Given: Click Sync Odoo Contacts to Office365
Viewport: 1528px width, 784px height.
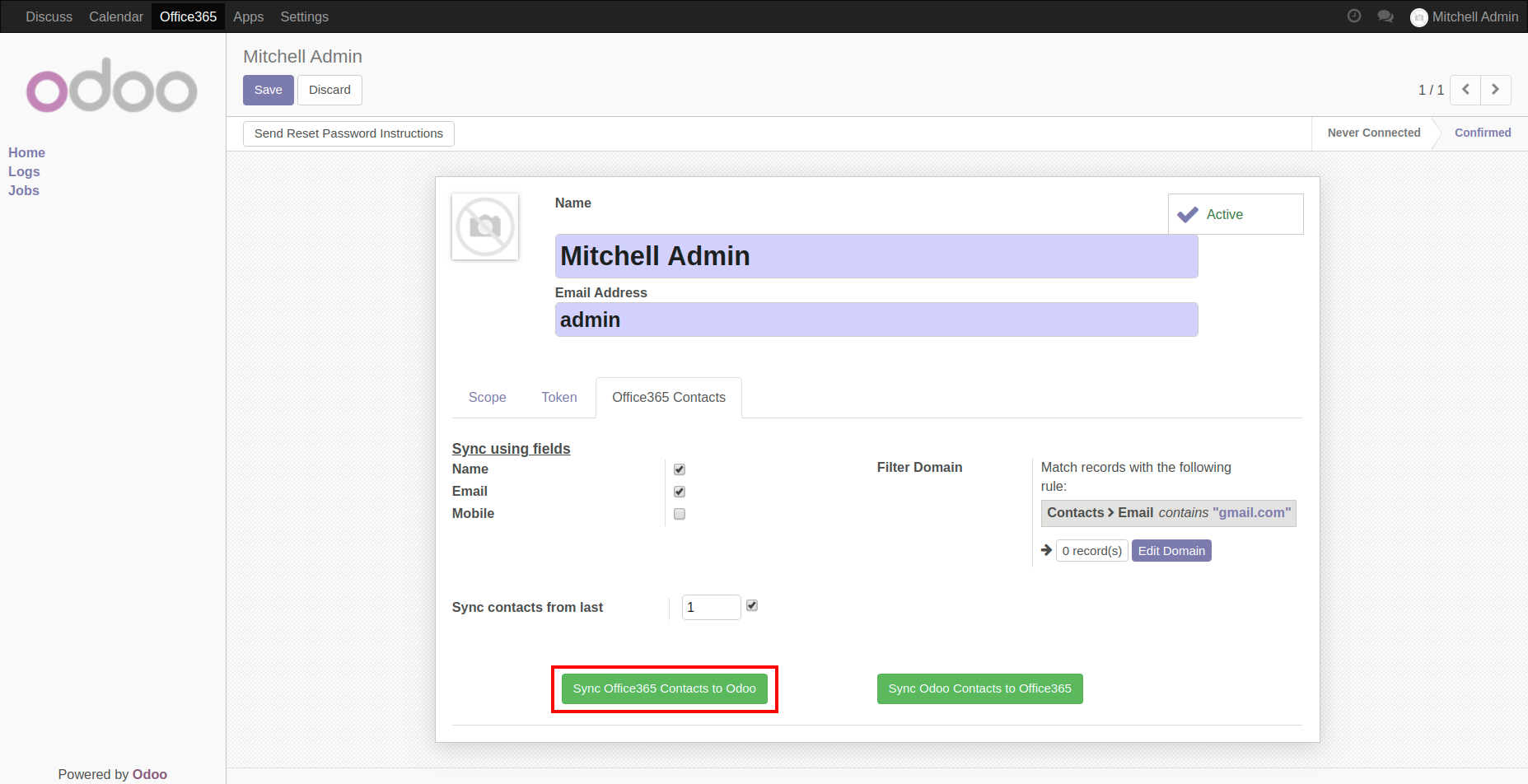Looking at the screenshot, I should (x=980, y=688).
